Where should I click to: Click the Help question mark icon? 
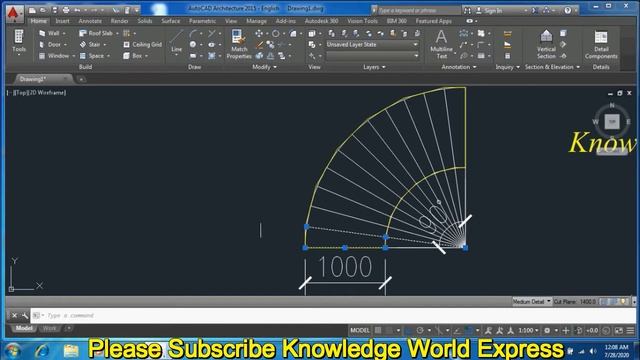568,10
